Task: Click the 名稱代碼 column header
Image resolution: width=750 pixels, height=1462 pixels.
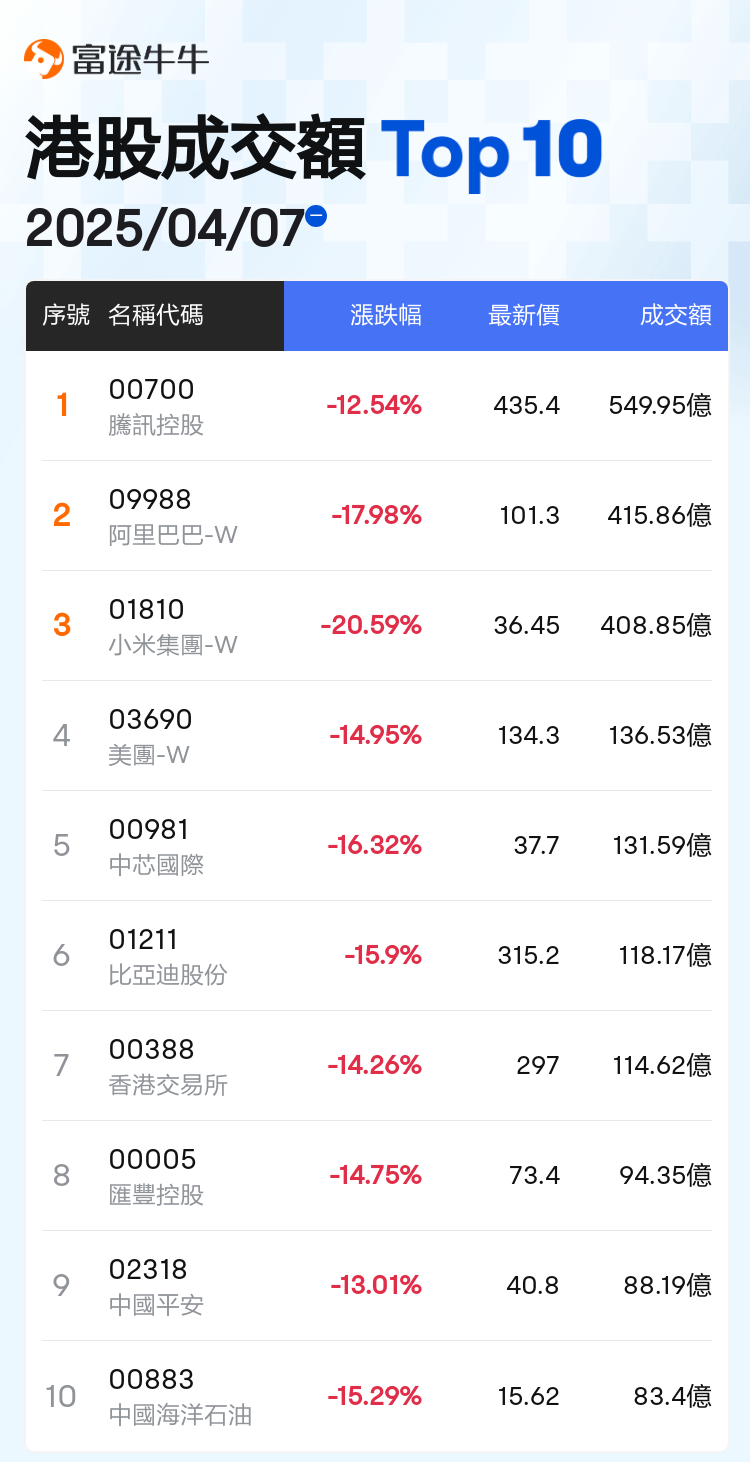Action: click(156, 316)
